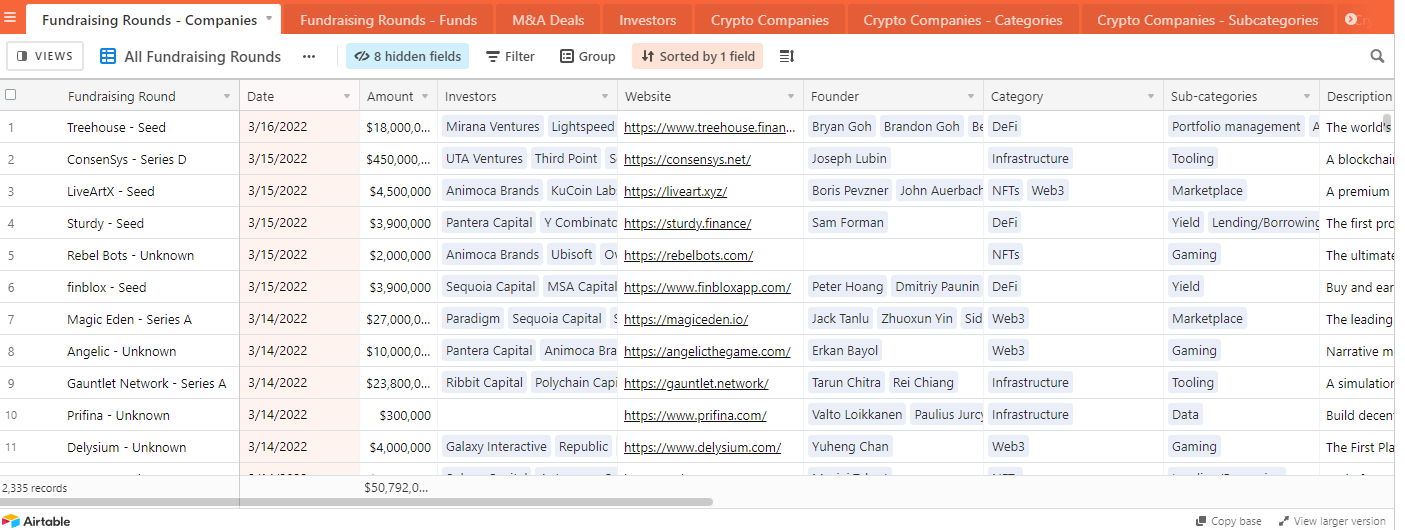Screen dimensions: 1405x530
Task: Show more table tabs arrow
Action: tap(1352, 19)
